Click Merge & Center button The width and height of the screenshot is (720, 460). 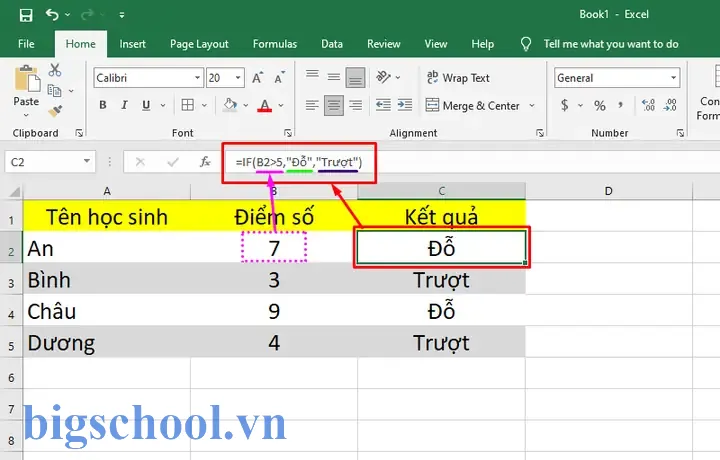(x=473, y=106)
